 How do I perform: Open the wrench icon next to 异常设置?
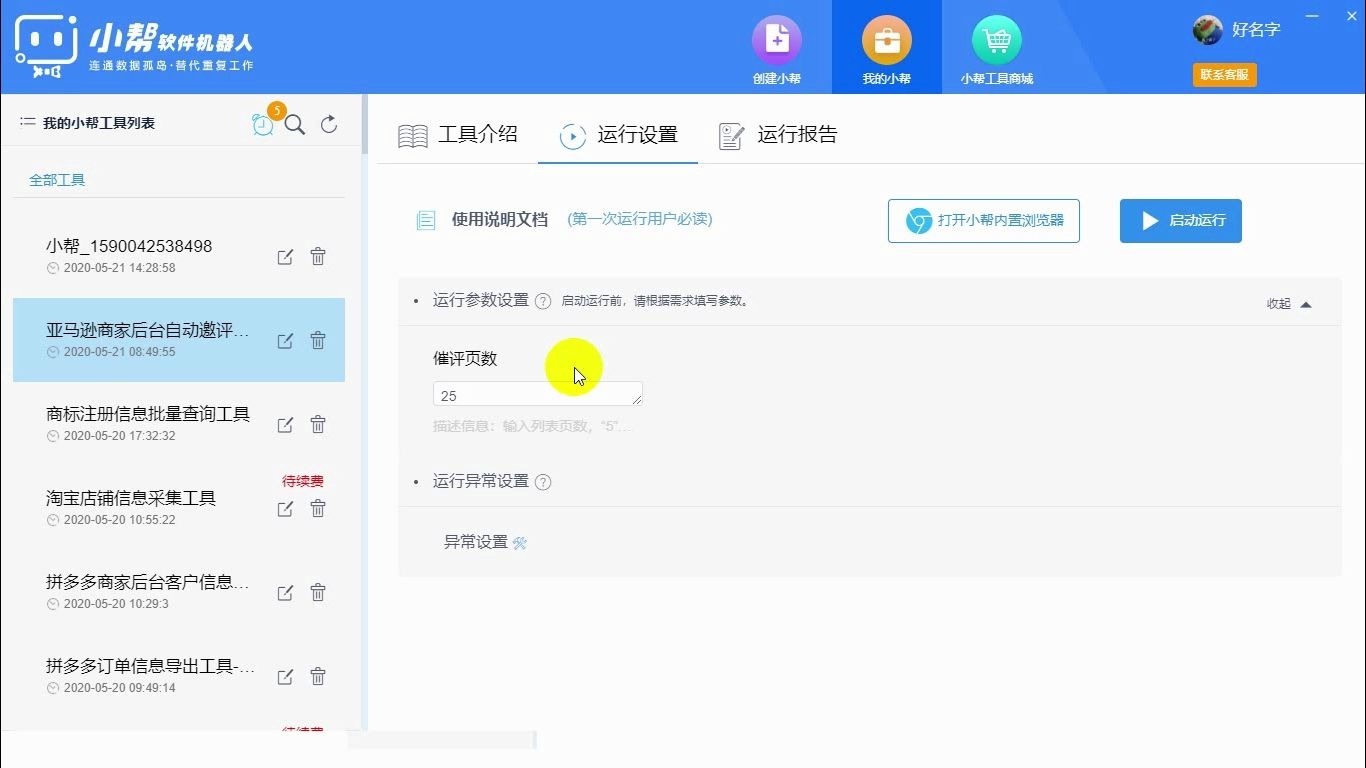tap(519, 543)
